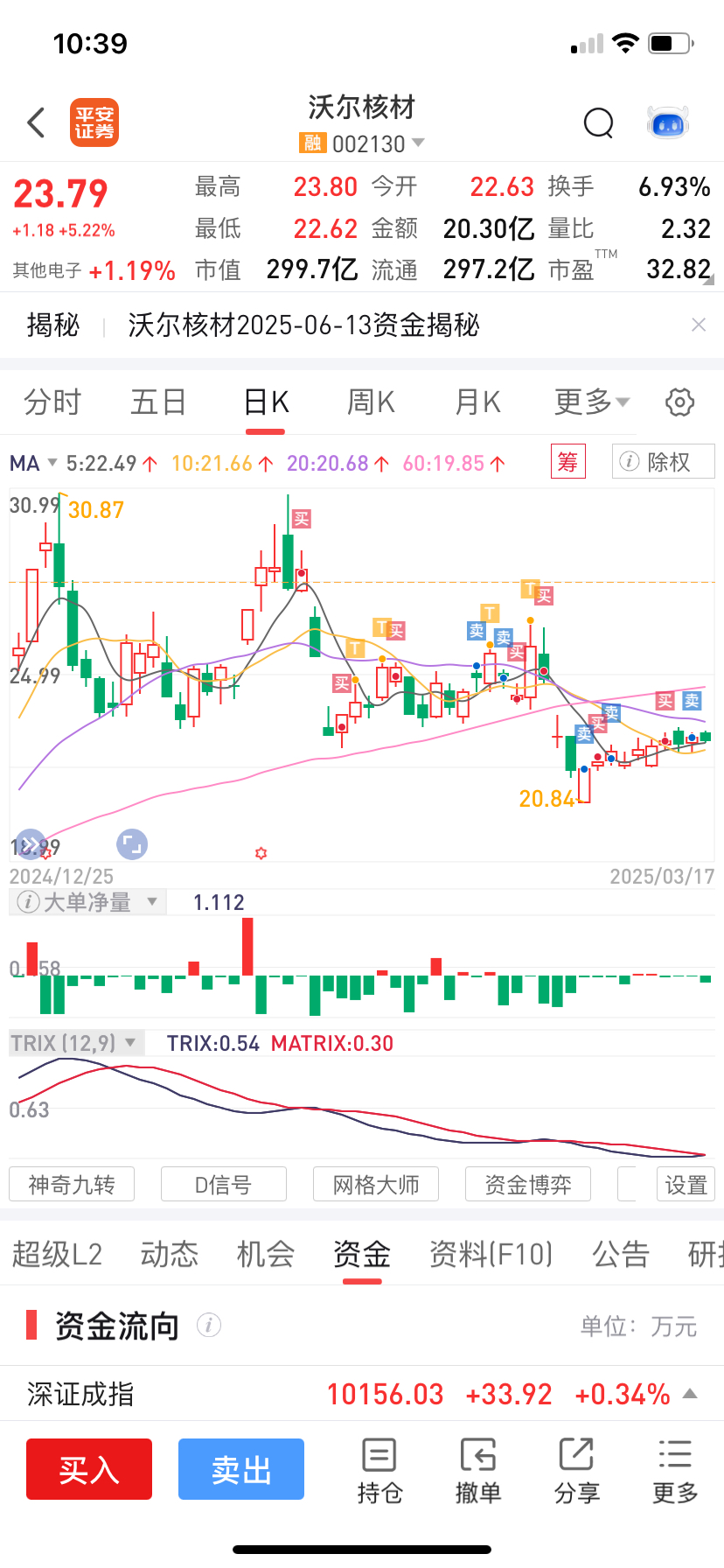Tap the battery status icon
Screen dimensions: 724x1568
coord(672,43)
